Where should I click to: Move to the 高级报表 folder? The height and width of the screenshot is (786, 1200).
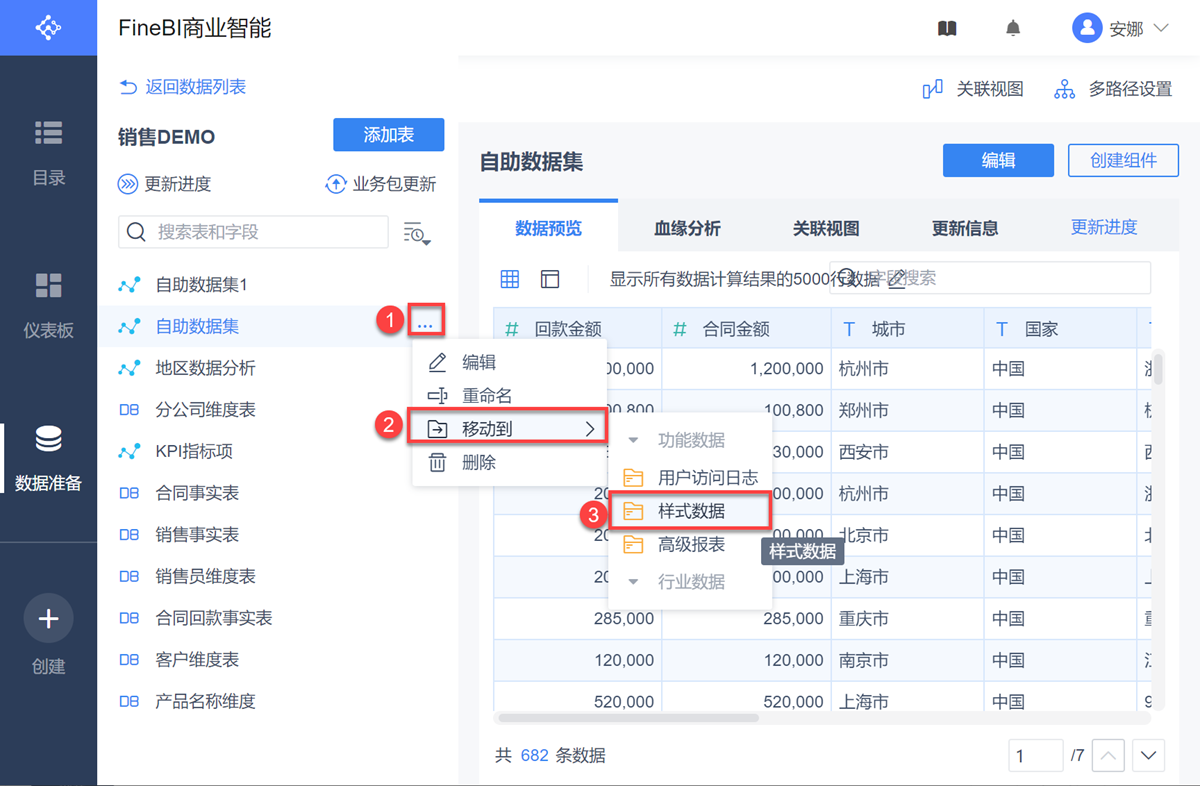[690, 545]
